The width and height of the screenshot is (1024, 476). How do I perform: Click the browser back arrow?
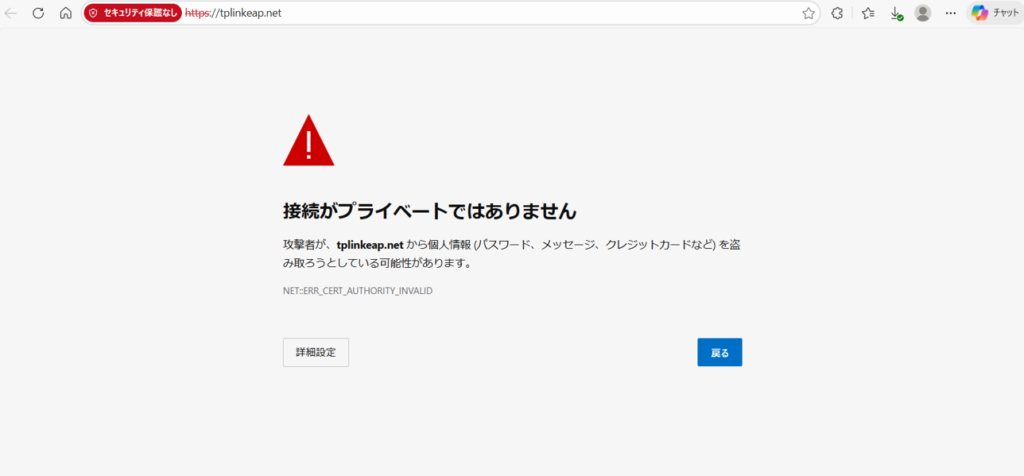coord(12,13)
